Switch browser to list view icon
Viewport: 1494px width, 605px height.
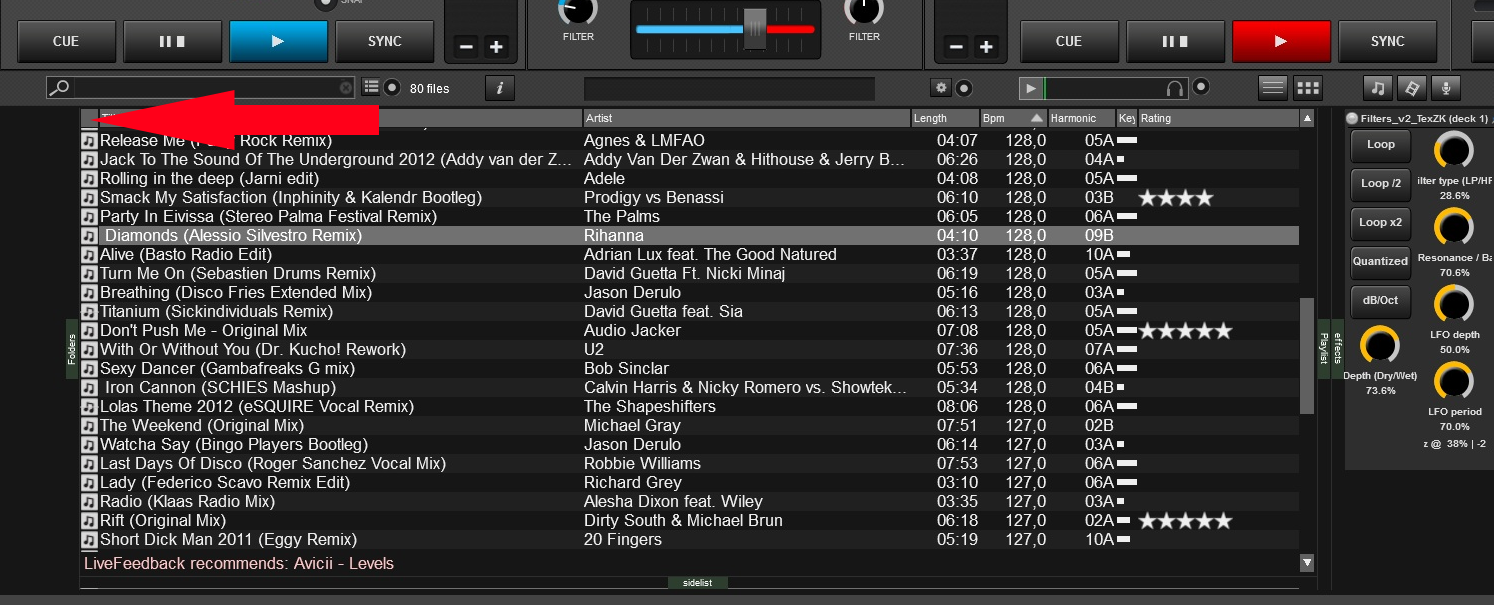click(x=1273, y=87)
